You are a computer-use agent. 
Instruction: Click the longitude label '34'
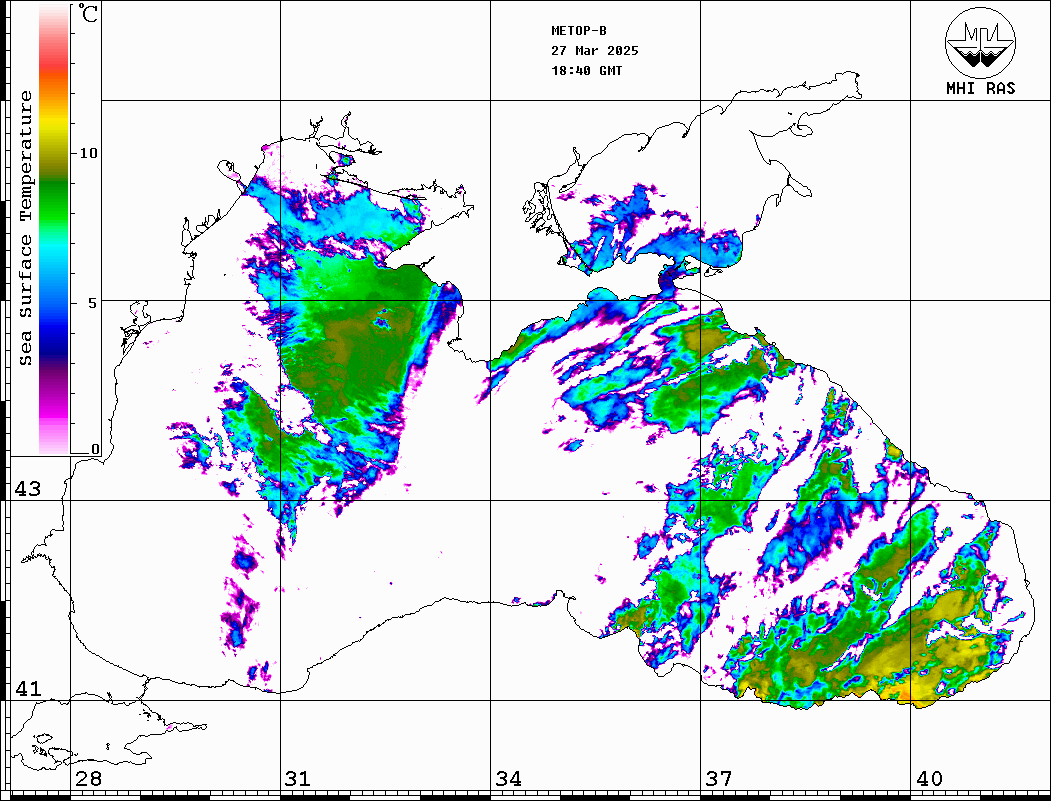(508, 778)
